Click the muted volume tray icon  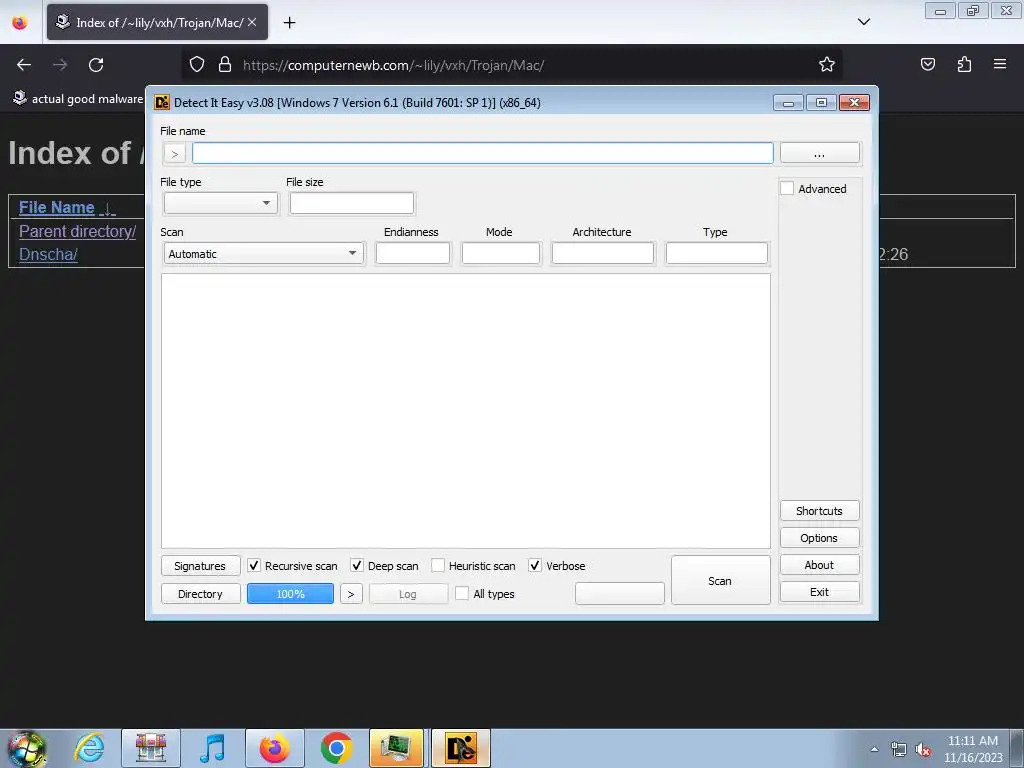pyautogui.click(x=923, y=749)
